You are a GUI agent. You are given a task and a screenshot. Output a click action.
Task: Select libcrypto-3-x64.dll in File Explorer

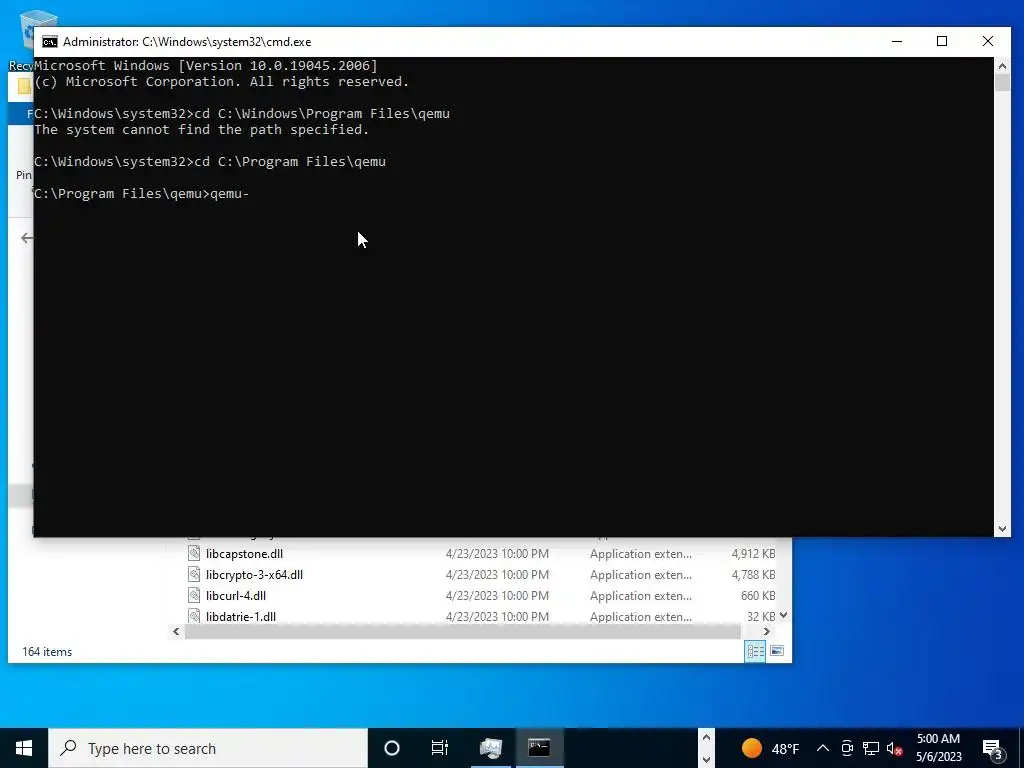[254, 575]
